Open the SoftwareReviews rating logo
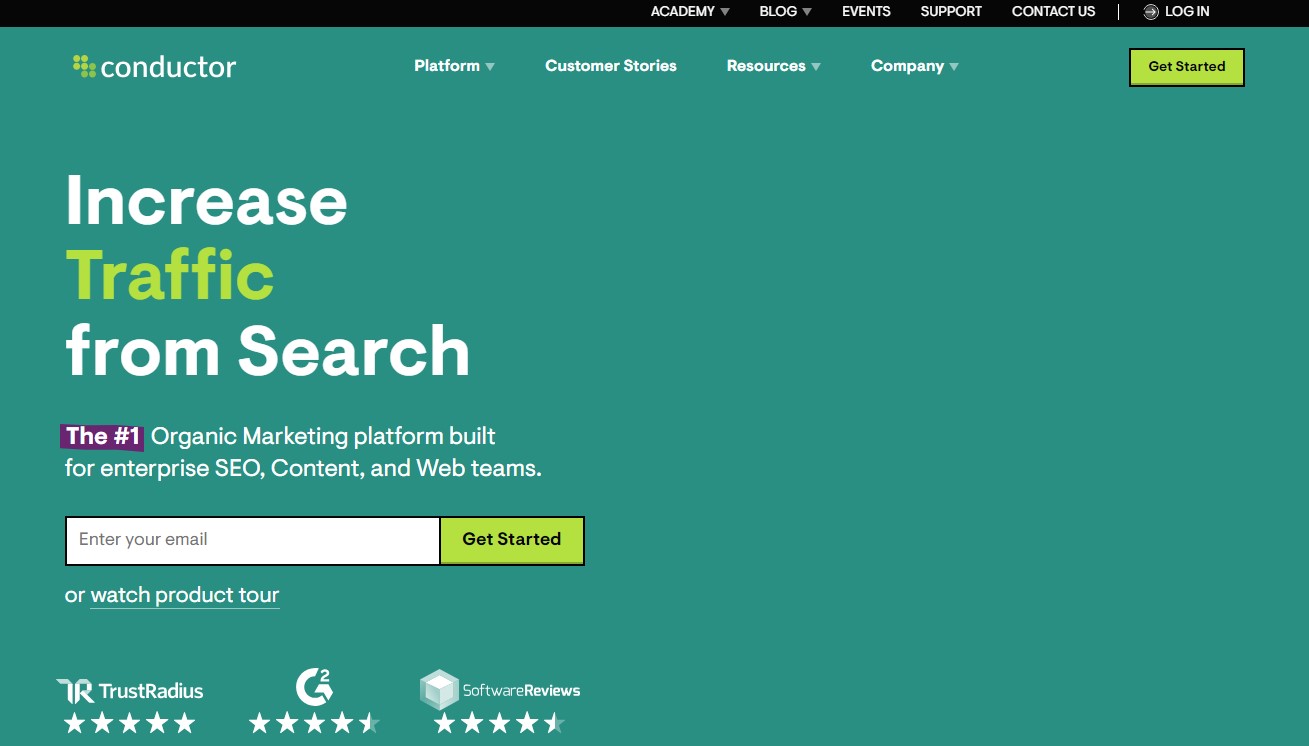 pyautogui.click(x=500, y=690)
